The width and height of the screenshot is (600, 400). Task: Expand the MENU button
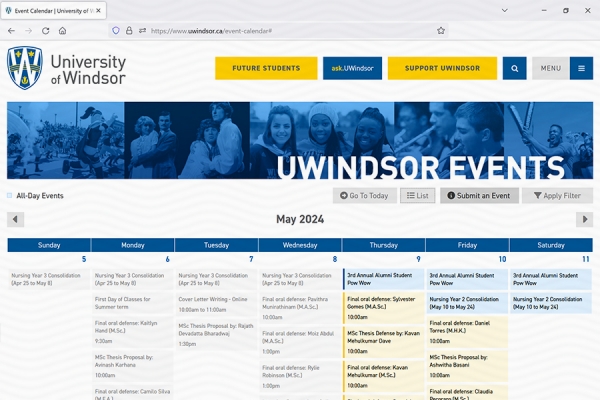click(x=550, y=69)
